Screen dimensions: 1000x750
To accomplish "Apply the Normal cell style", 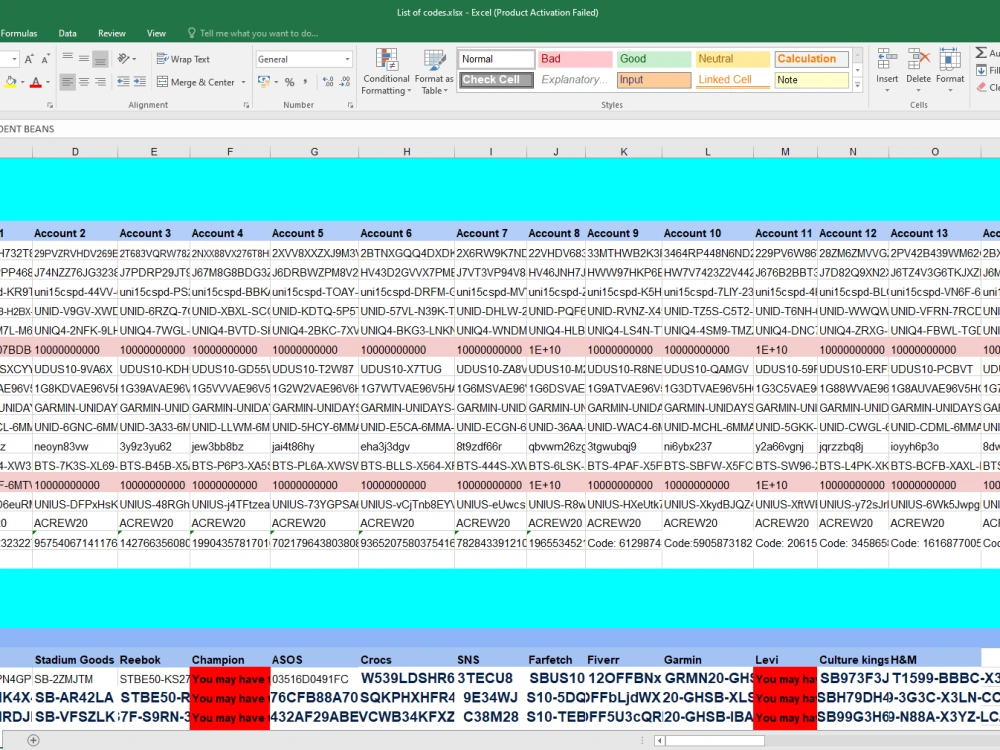I will (x=496, y=59).
